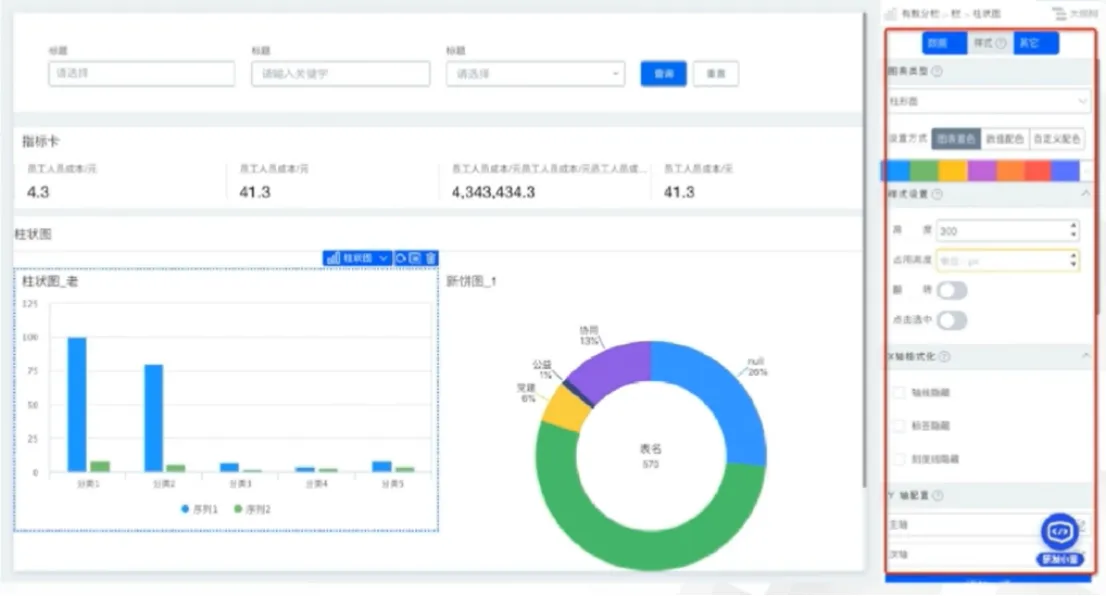Click the refresh icon on the bar chart toolbar

(x=401, y=258)
